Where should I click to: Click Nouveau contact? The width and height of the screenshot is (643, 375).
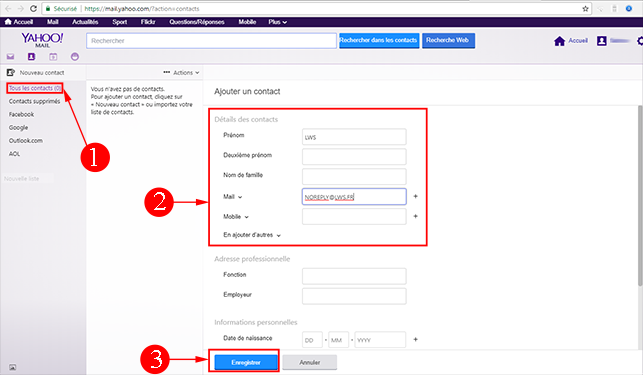coord(42,73)
